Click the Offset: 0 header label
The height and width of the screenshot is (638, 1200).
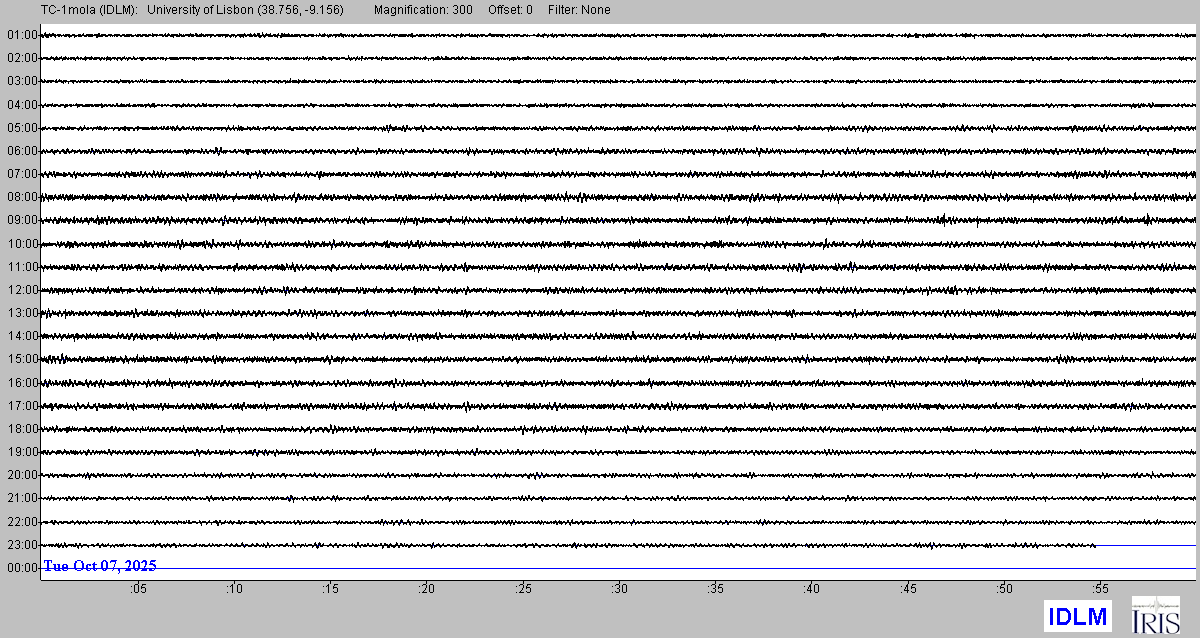click(510, 10)
